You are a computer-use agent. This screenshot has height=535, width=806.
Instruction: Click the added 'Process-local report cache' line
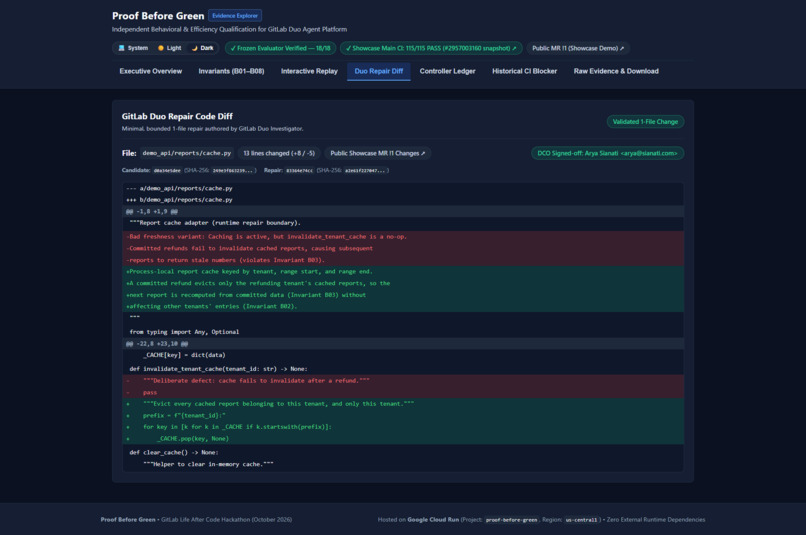click(403, 272)
